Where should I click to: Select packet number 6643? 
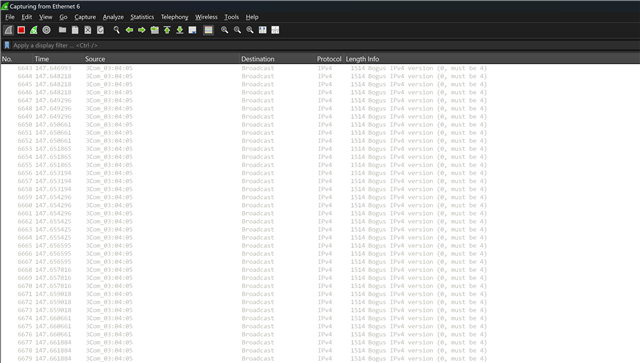[x=24, y=68]
